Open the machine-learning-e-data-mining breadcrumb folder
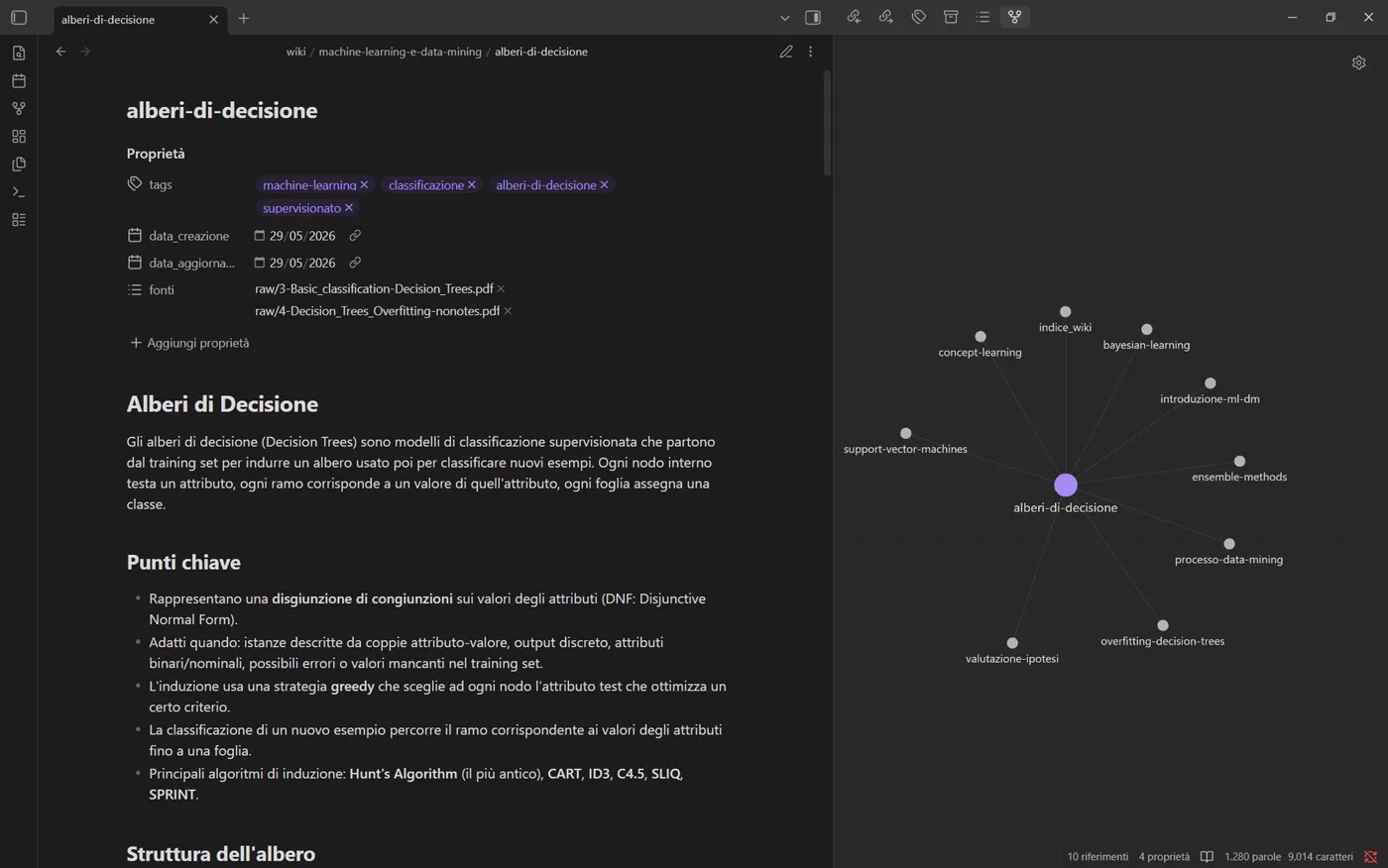Image resolution: width=1388 pixels, height=868 pixels. pyautogui.click(x=400, y=52)
